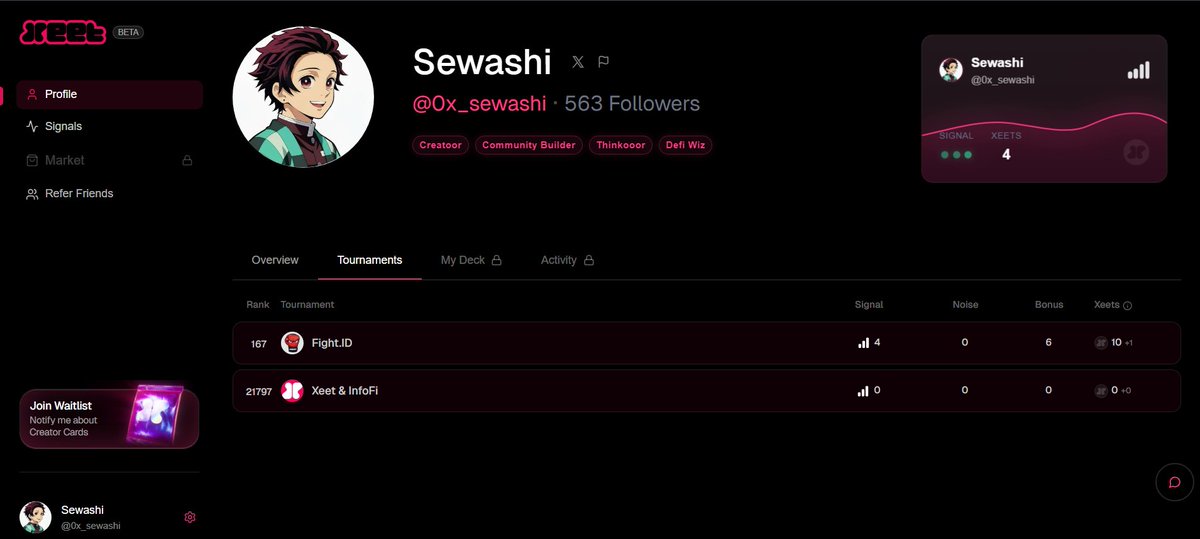Open the settings gear next to Sewashi account

[x=190, y=517]
